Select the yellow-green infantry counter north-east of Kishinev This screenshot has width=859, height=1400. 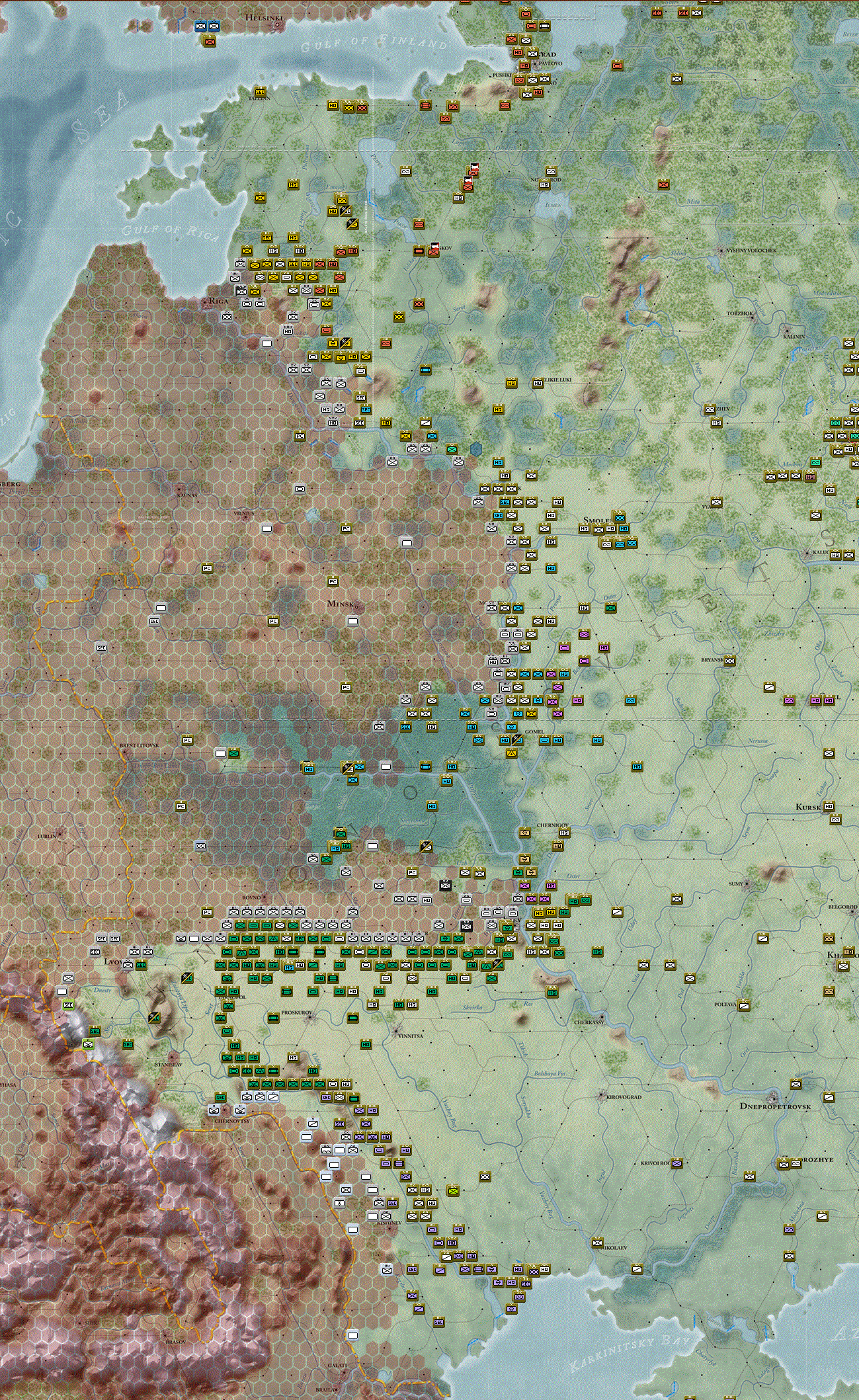click(453, 1191)
